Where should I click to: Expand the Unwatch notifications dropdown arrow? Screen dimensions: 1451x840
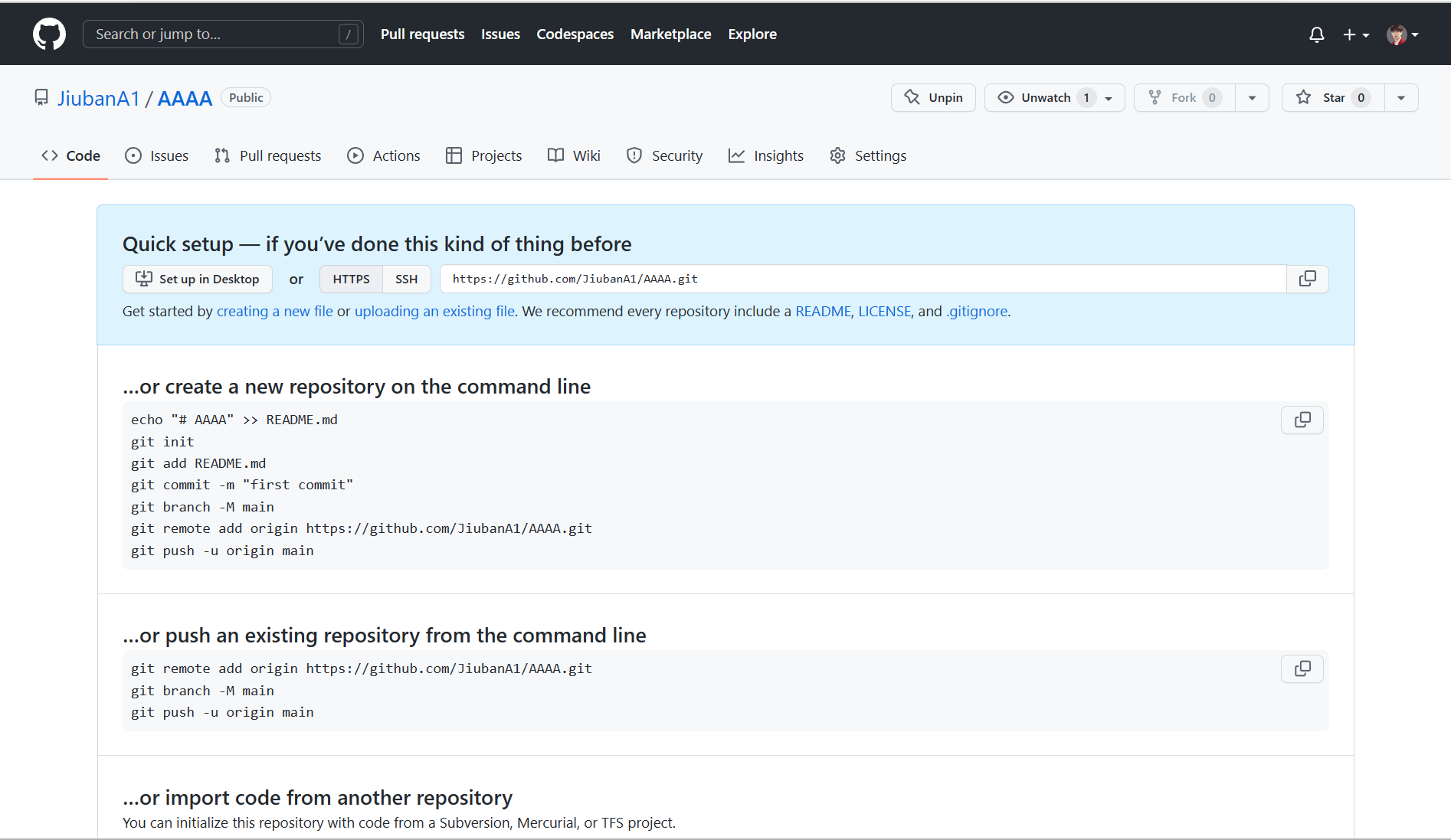click(1109, 98)
